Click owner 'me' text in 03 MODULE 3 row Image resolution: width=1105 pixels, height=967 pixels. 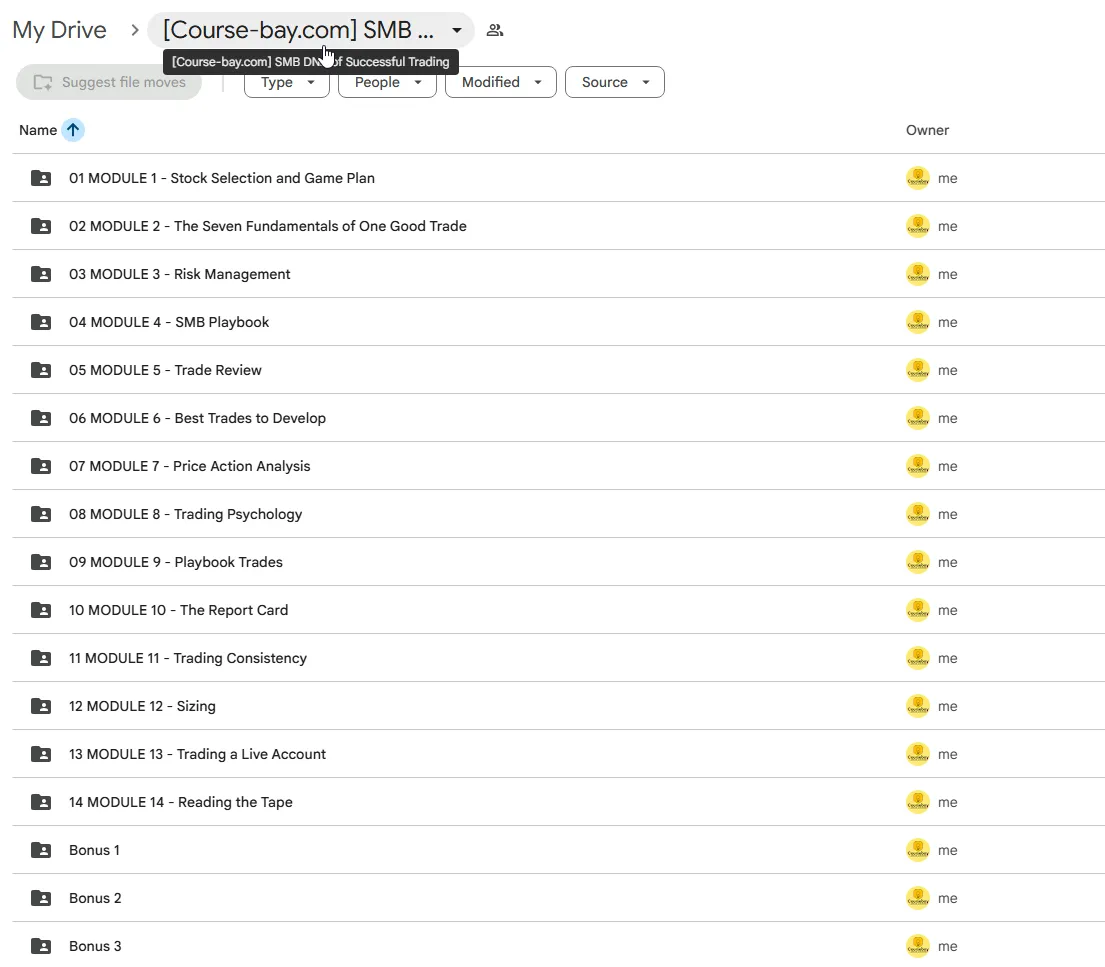[947, 274]
